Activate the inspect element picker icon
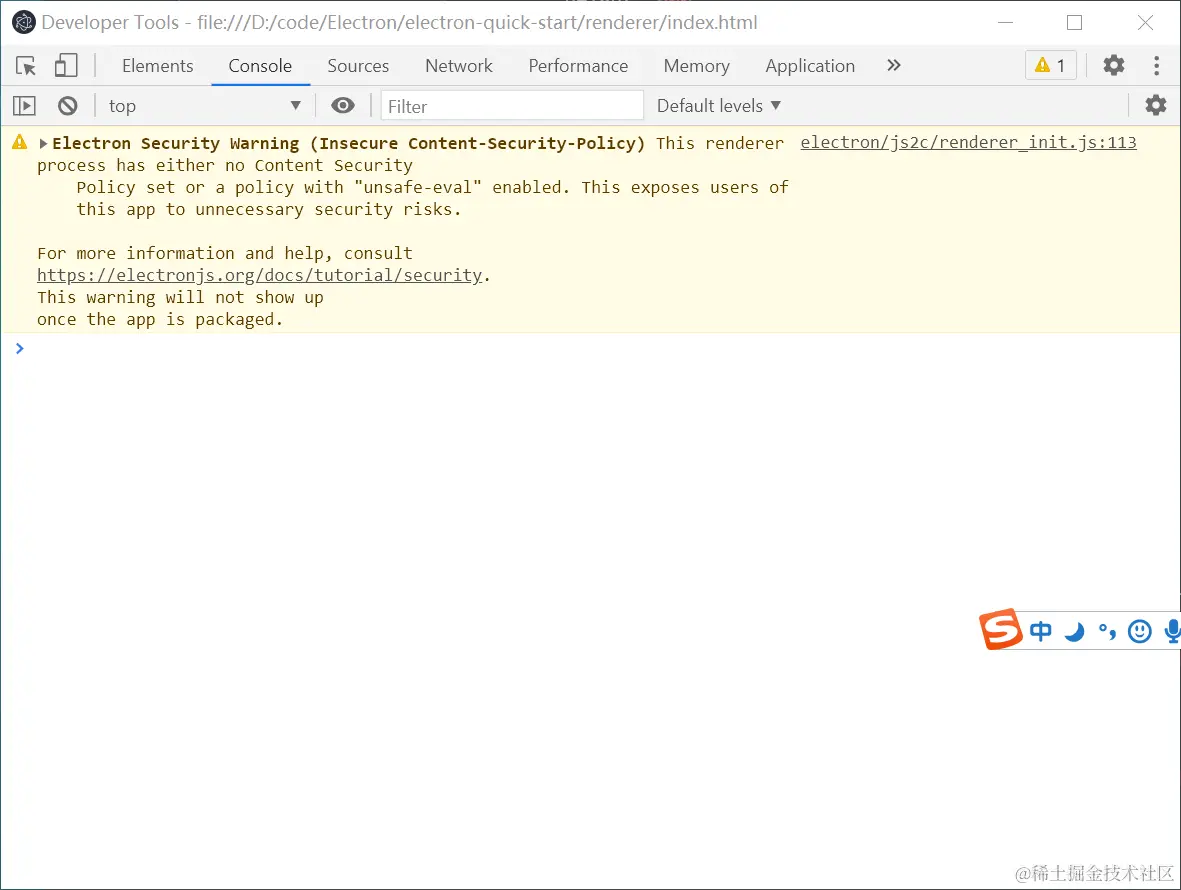 26,66
